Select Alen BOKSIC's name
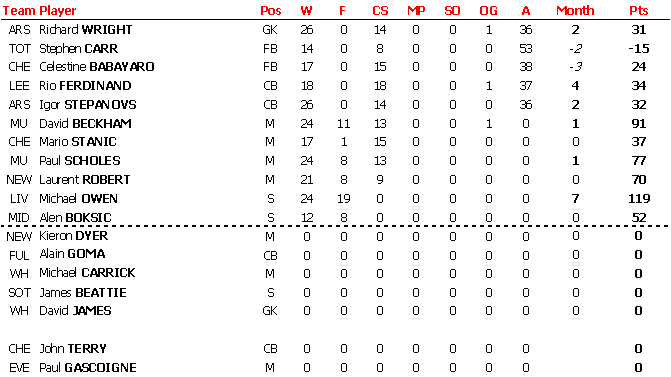 75,218
